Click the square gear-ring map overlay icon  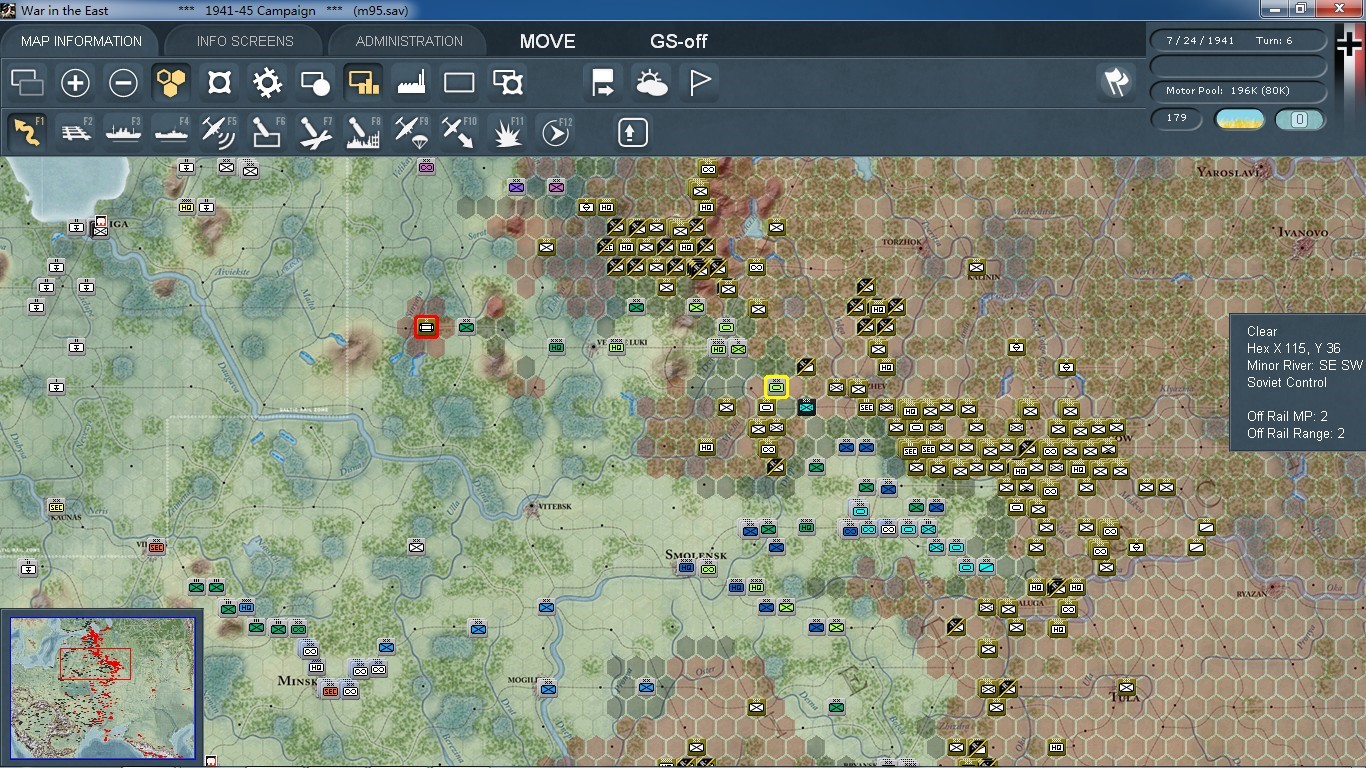point(219,83)
